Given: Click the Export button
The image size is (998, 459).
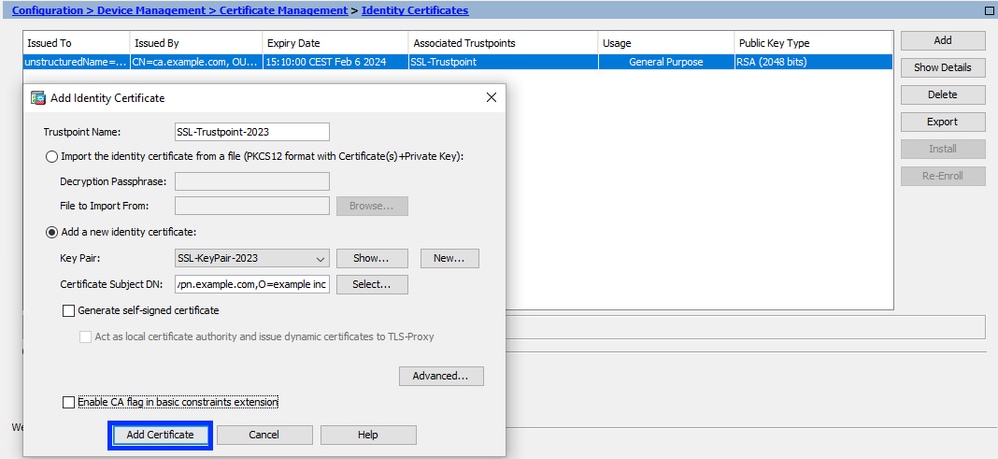Looking at the screenshot, I should coord(943,122).
